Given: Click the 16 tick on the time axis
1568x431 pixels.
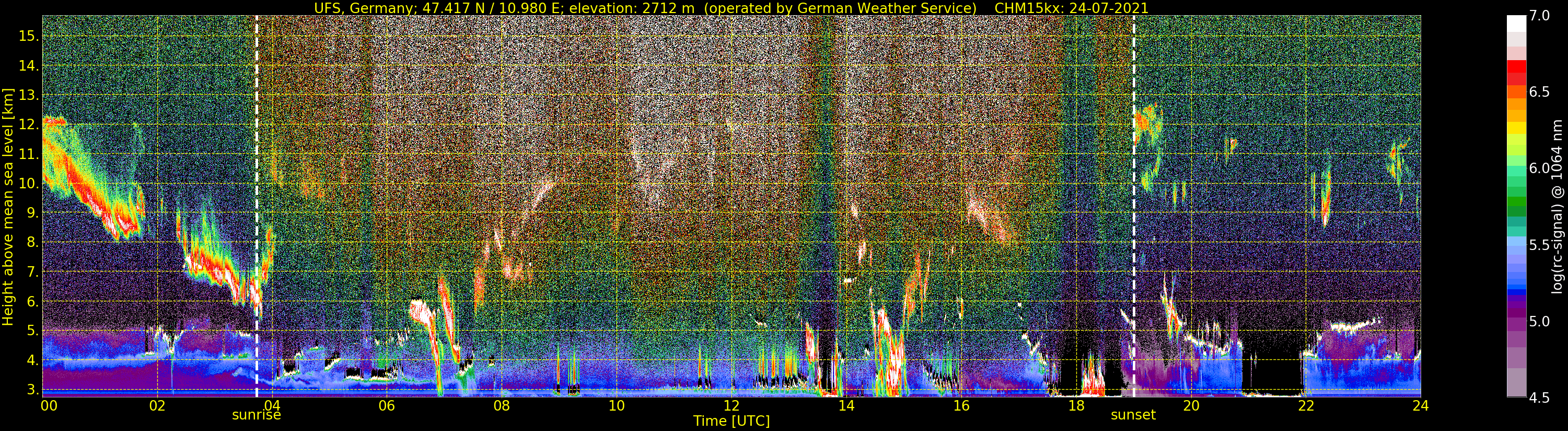Looking at the screenshot, I should pyautogui.click(x=960, y=405).
